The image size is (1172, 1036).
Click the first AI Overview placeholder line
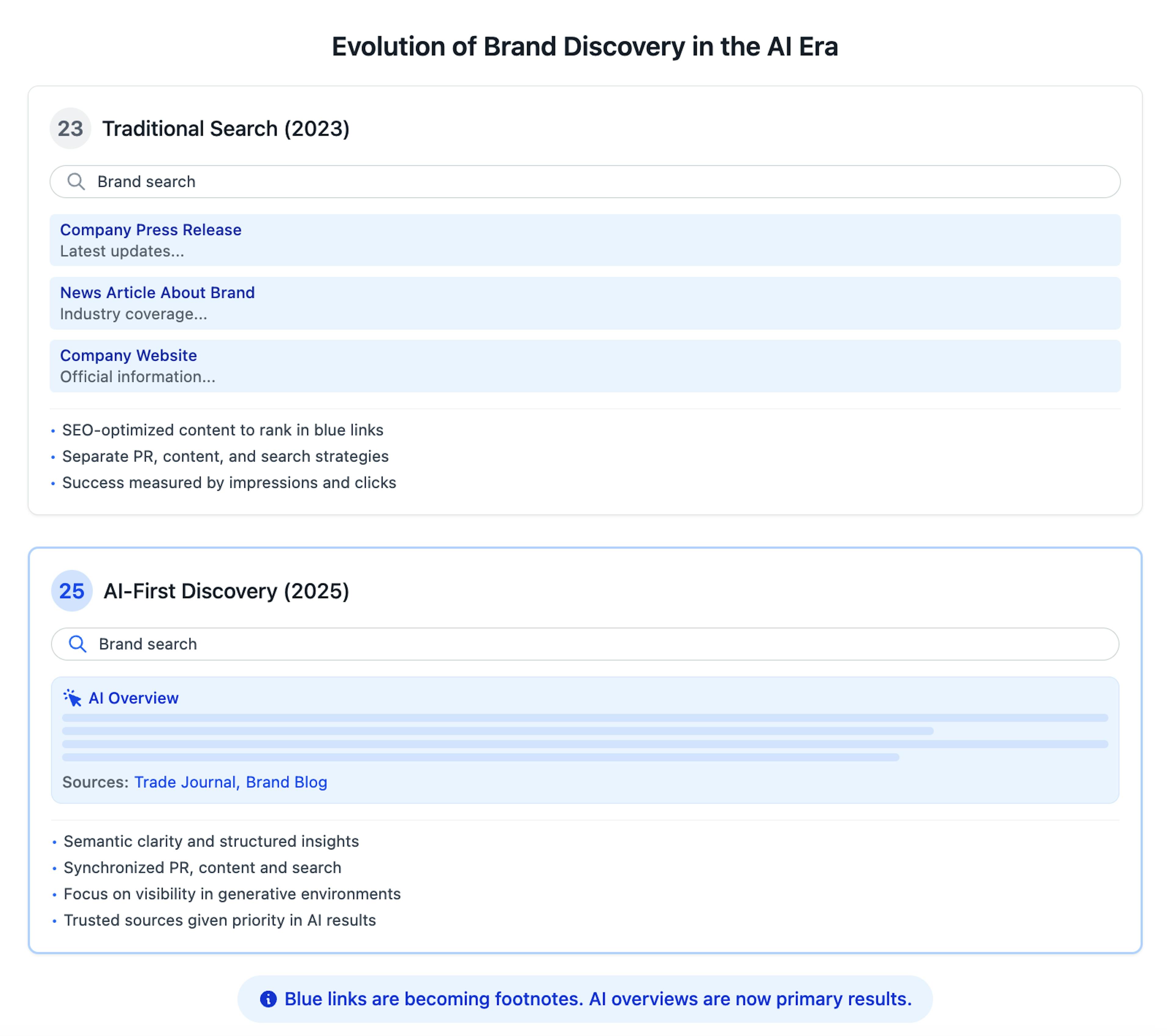[x=585, y=718]
